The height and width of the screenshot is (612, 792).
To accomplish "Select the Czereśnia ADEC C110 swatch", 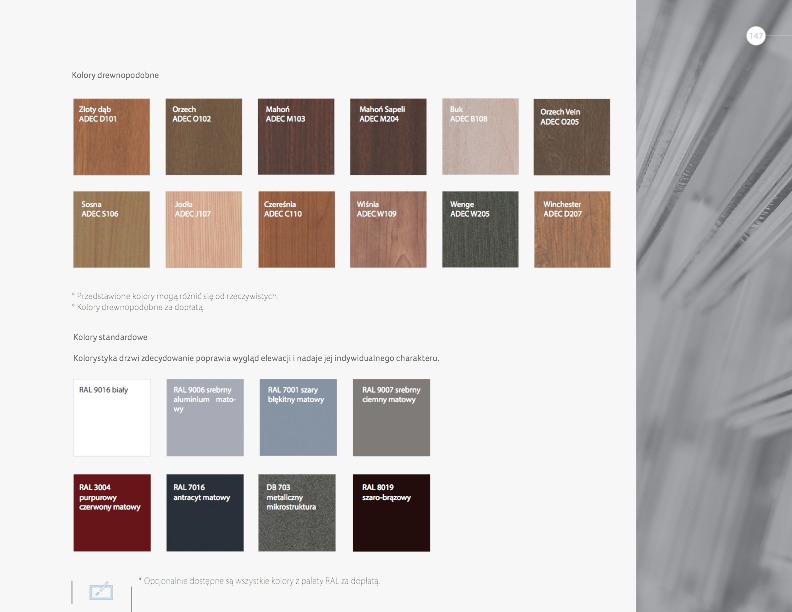I will pyautogui.click(x=297, y=230).
